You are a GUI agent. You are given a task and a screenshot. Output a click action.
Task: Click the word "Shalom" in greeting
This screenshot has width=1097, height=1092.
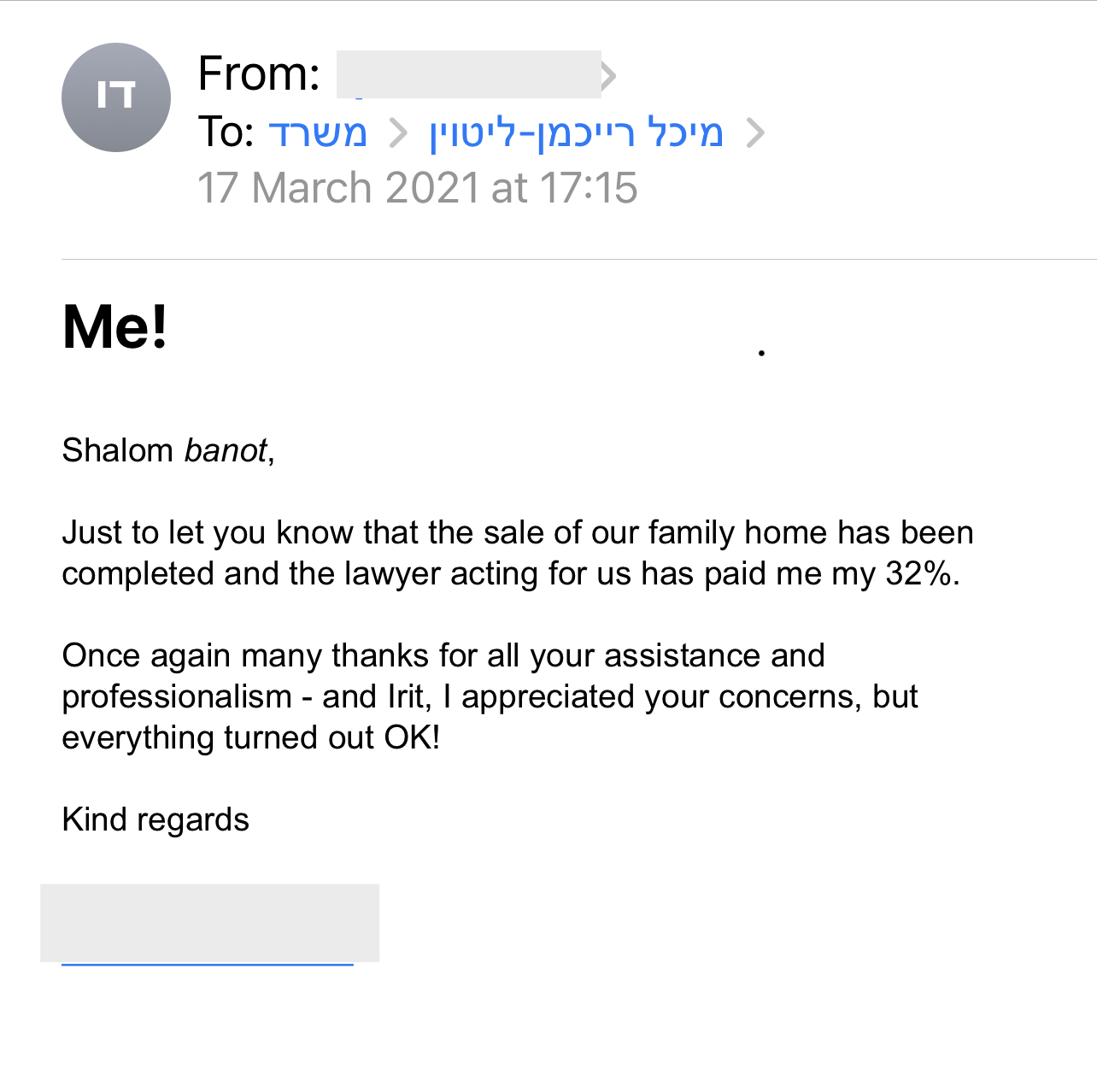tap(118, 450)
